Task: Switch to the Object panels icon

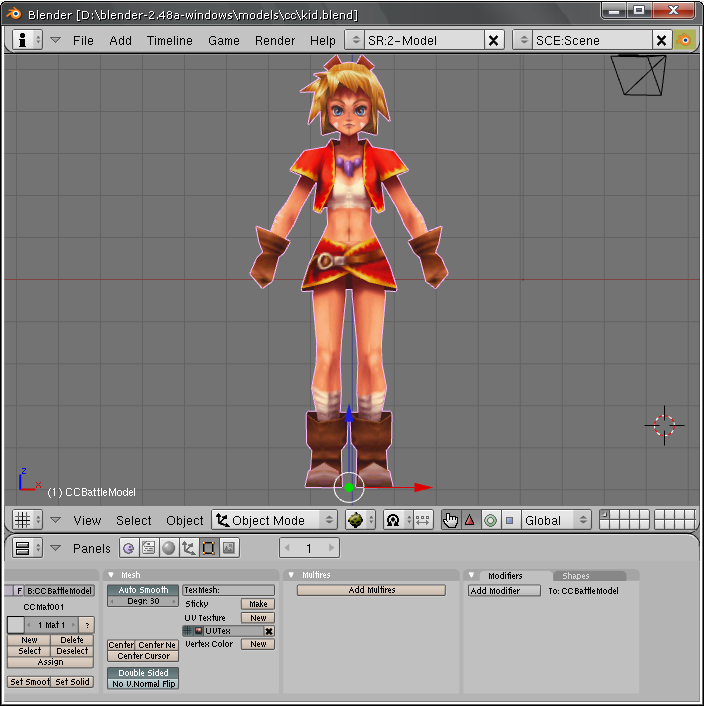Action: pos(189,548)
